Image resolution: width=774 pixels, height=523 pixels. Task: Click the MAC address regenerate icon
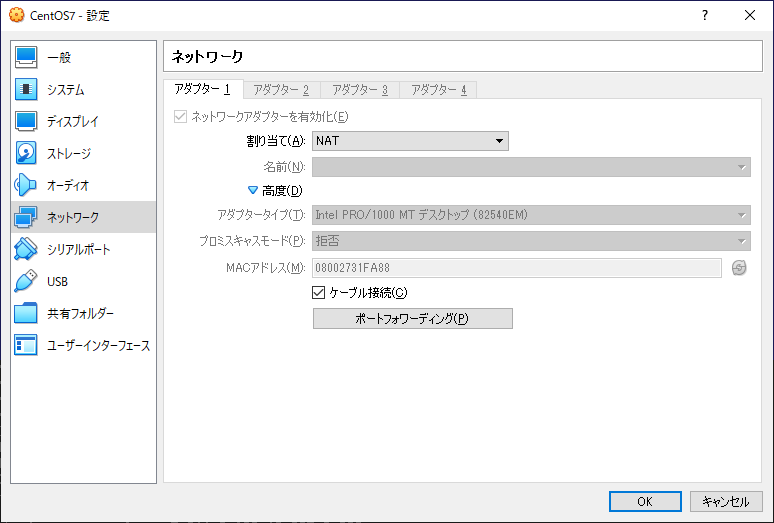[x=739, y=268]
